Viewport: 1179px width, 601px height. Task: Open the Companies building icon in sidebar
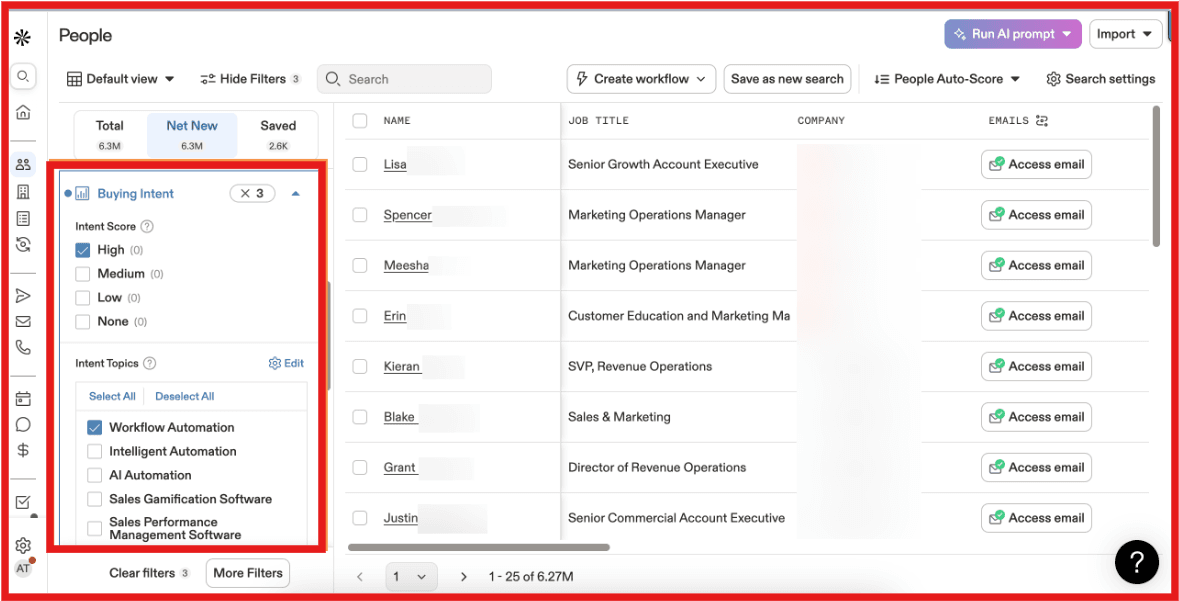click(23, 192)
